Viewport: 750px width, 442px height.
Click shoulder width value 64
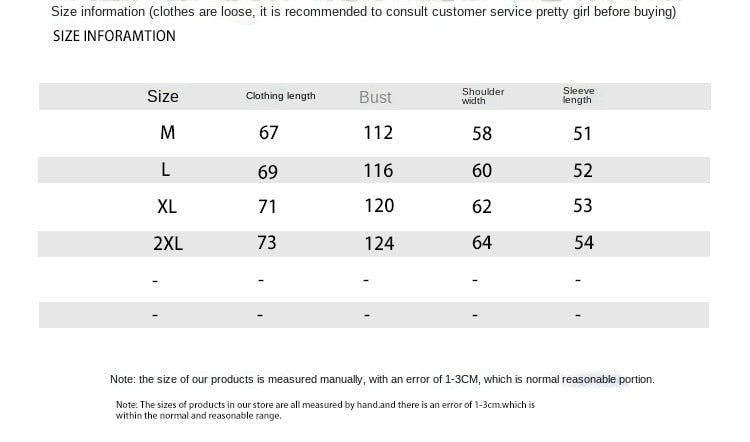point(482,243)
